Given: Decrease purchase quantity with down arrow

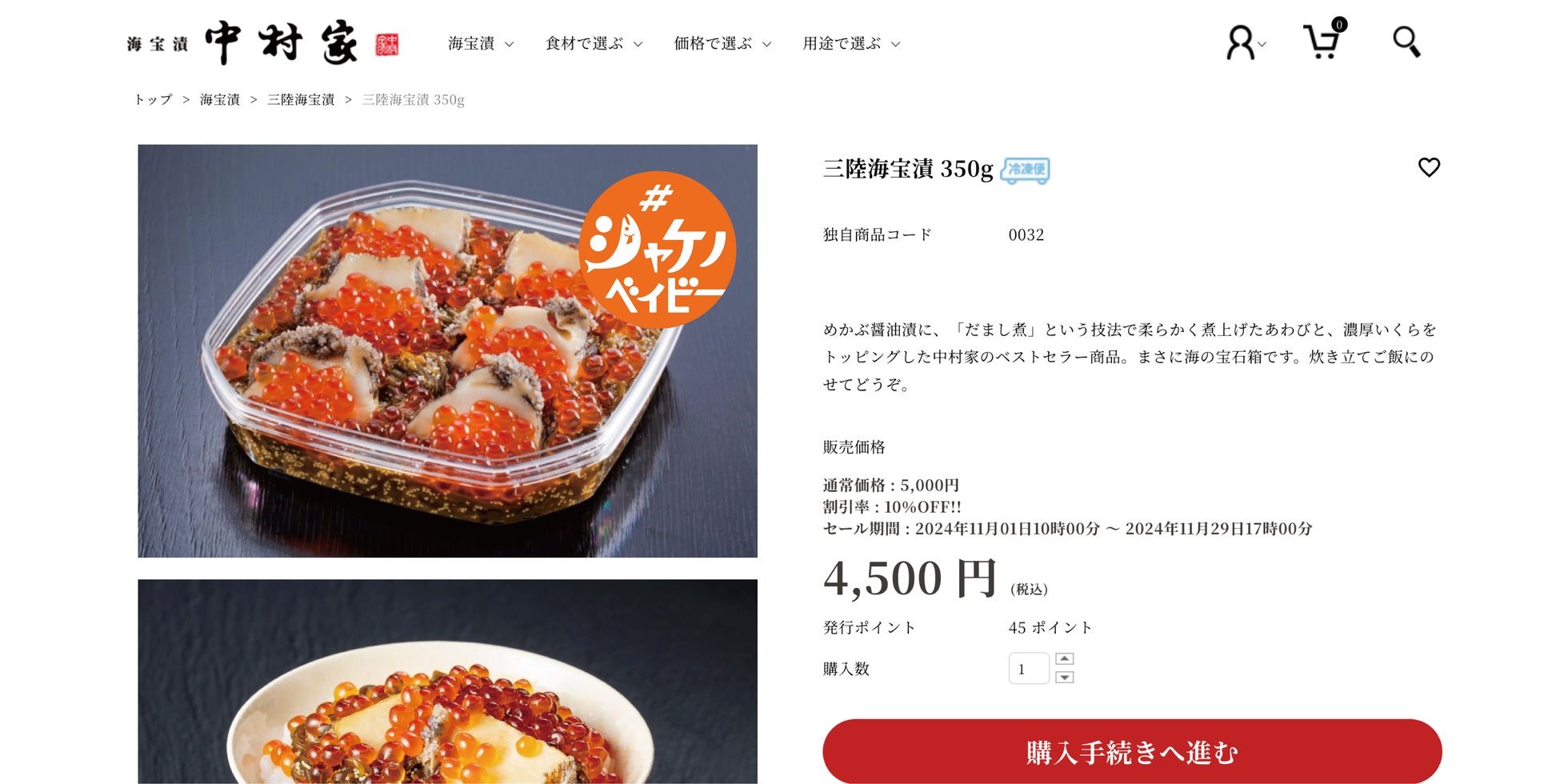Looking at the screenshot, I should point(1064,677).
